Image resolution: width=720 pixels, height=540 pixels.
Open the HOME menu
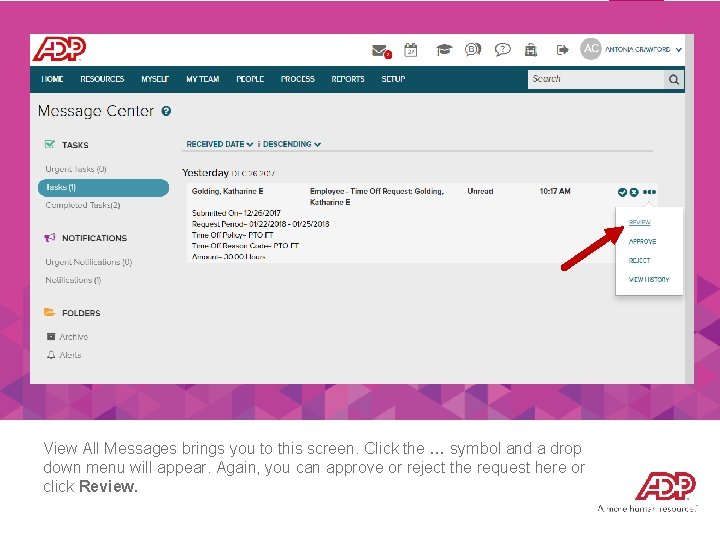point(52,79)
